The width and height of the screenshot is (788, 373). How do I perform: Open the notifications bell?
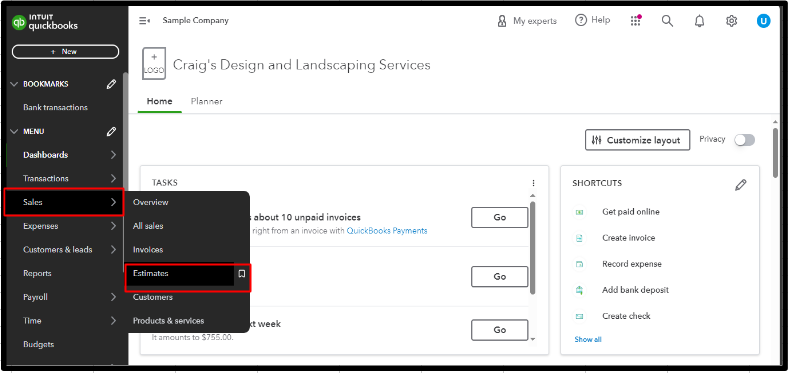699,21
